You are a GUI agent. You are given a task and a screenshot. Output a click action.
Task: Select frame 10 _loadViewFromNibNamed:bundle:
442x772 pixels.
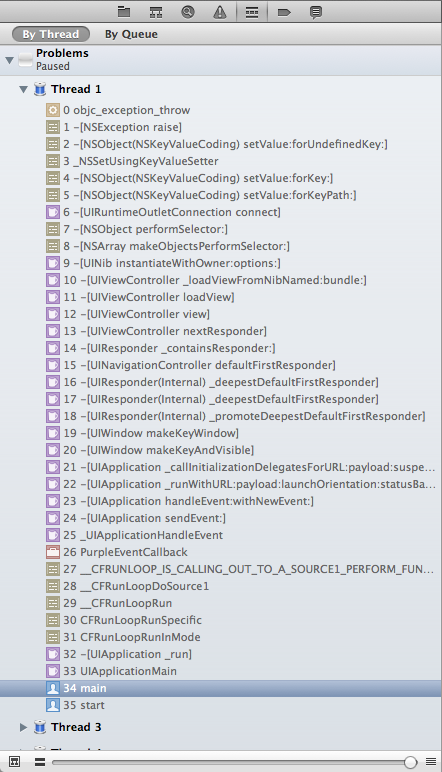pyautogui.click(x=221, y=280)
